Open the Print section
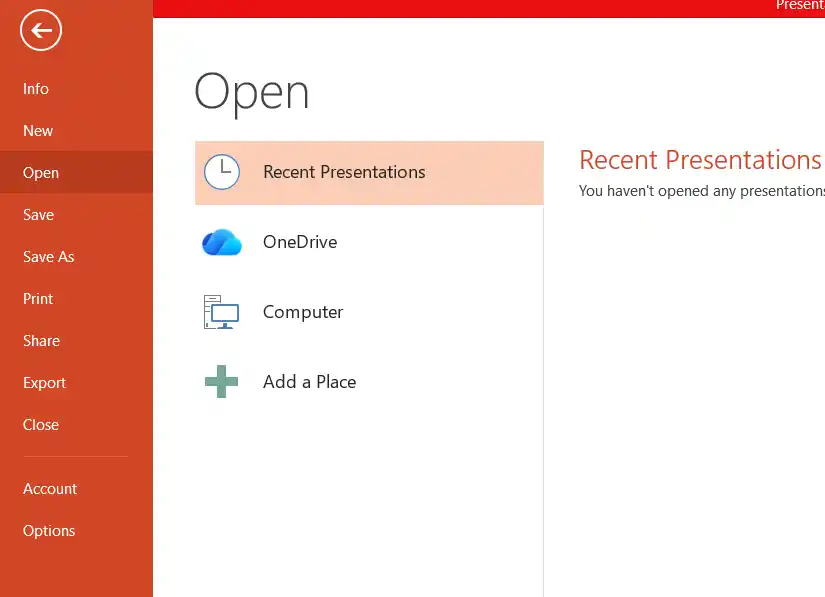This screenshot has width=825, height=597. click(x=76, y=299)
